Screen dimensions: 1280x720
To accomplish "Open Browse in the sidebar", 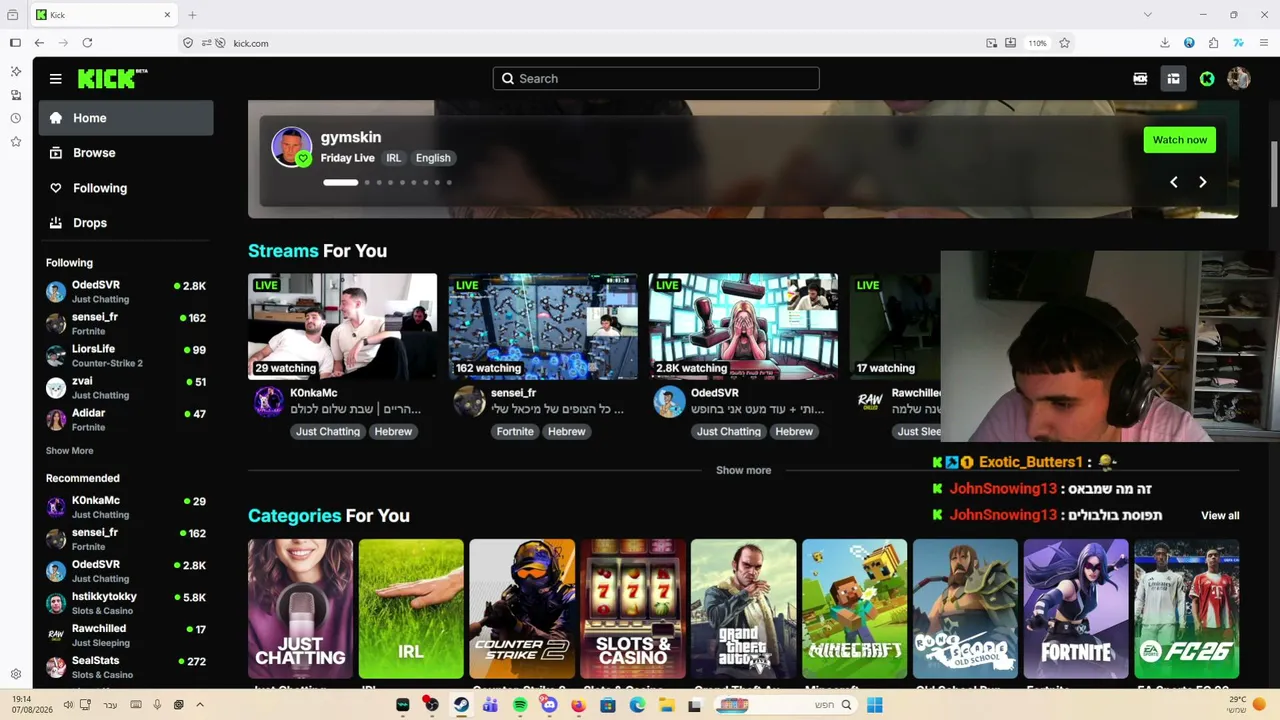I will (126, 153).
